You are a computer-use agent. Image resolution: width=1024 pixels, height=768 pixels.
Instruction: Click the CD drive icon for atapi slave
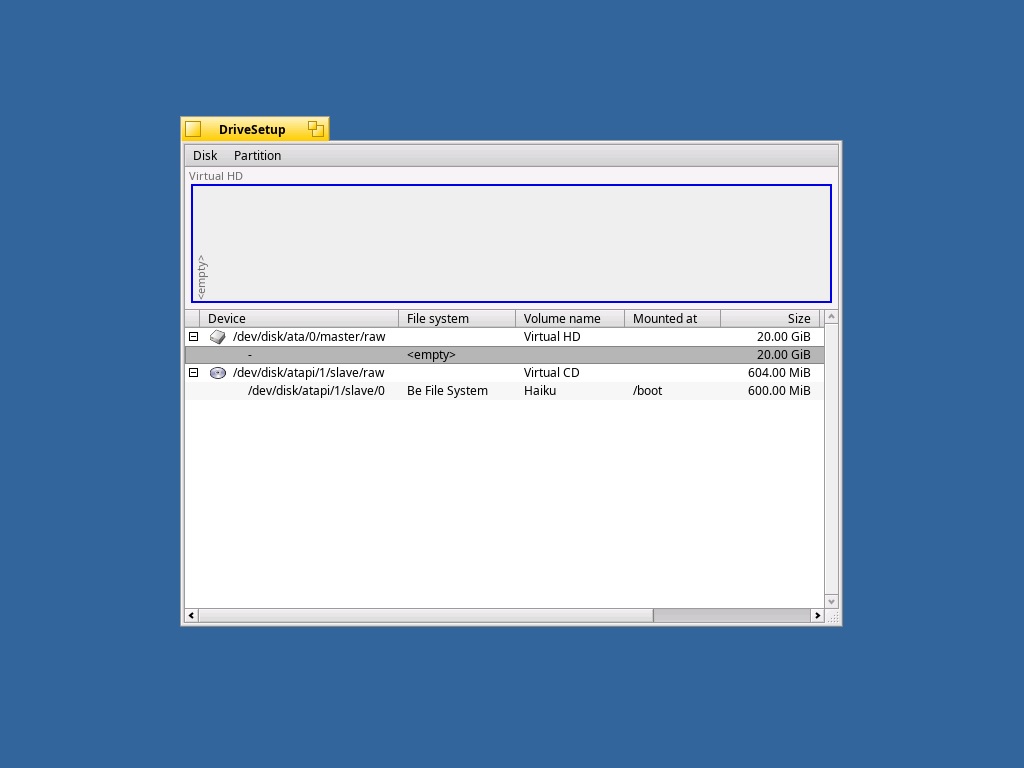217,373
